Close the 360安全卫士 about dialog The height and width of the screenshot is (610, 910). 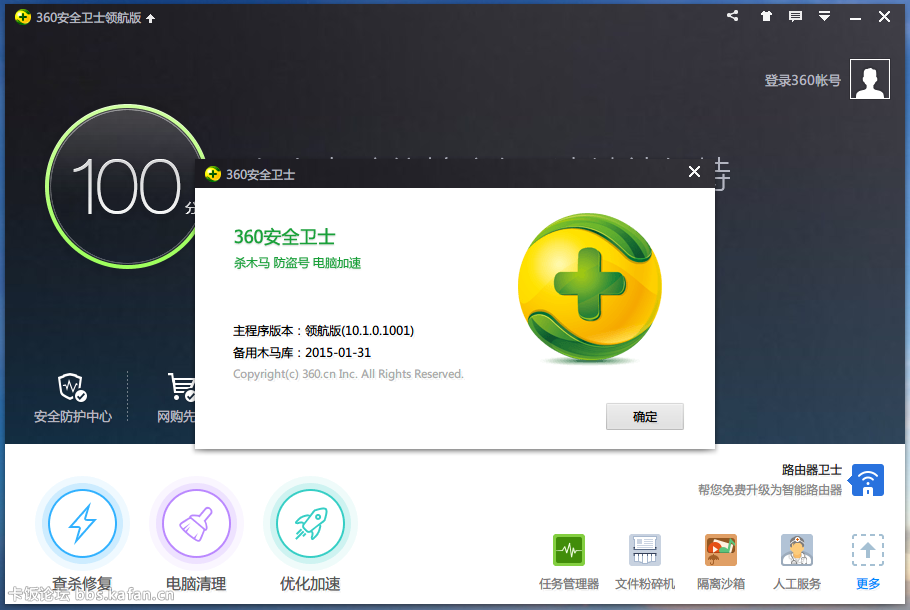(694, 172)
